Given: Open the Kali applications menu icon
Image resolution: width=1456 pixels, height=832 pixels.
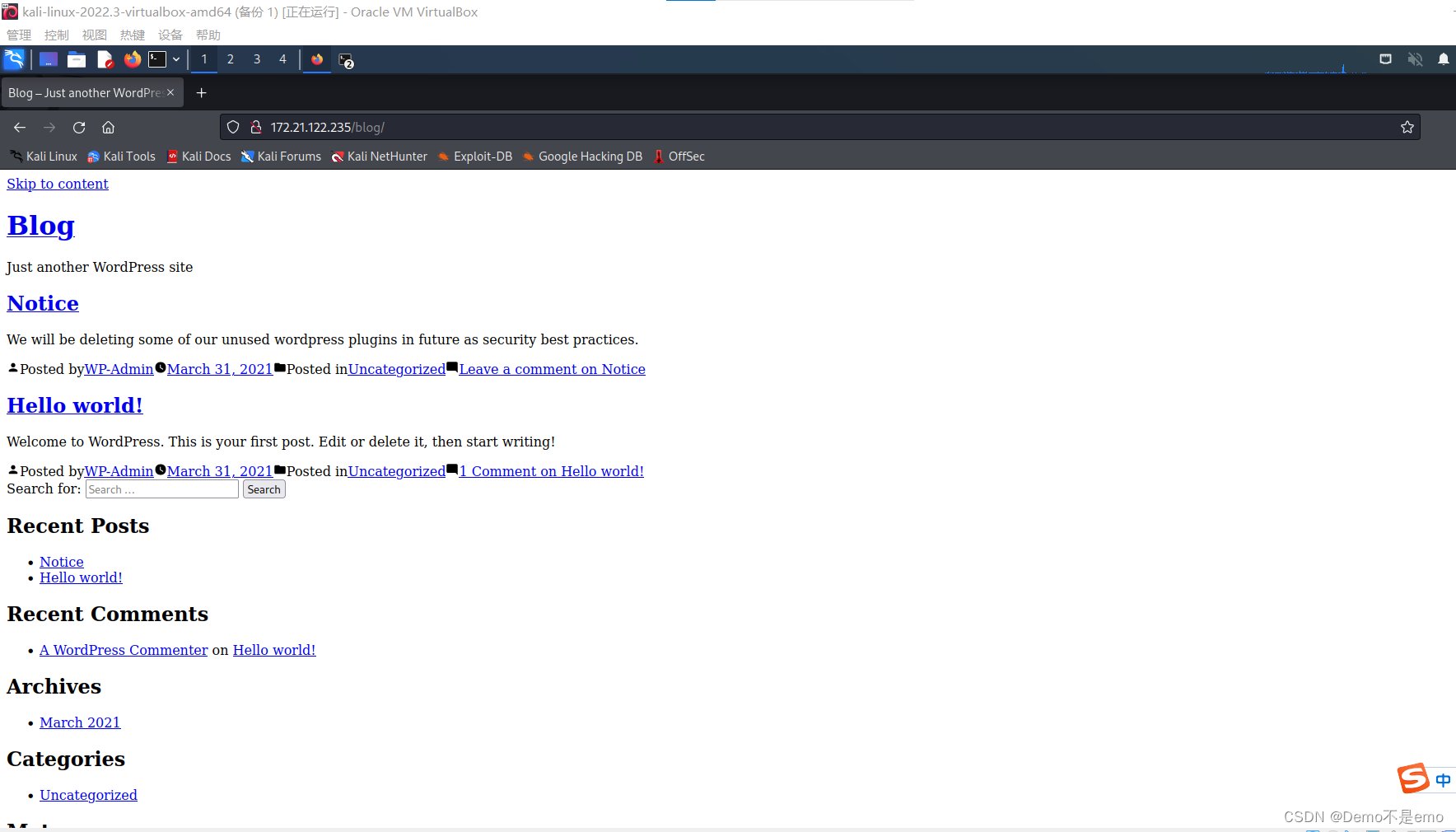Looking at the screenshot, I should tap(14, 59).
